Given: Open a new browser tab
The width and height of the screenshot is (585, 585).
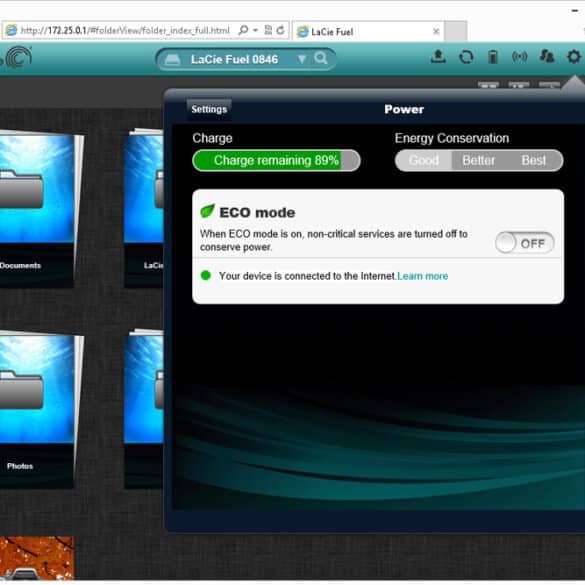Looking at the screenshot, I should [x=456, y=32].
